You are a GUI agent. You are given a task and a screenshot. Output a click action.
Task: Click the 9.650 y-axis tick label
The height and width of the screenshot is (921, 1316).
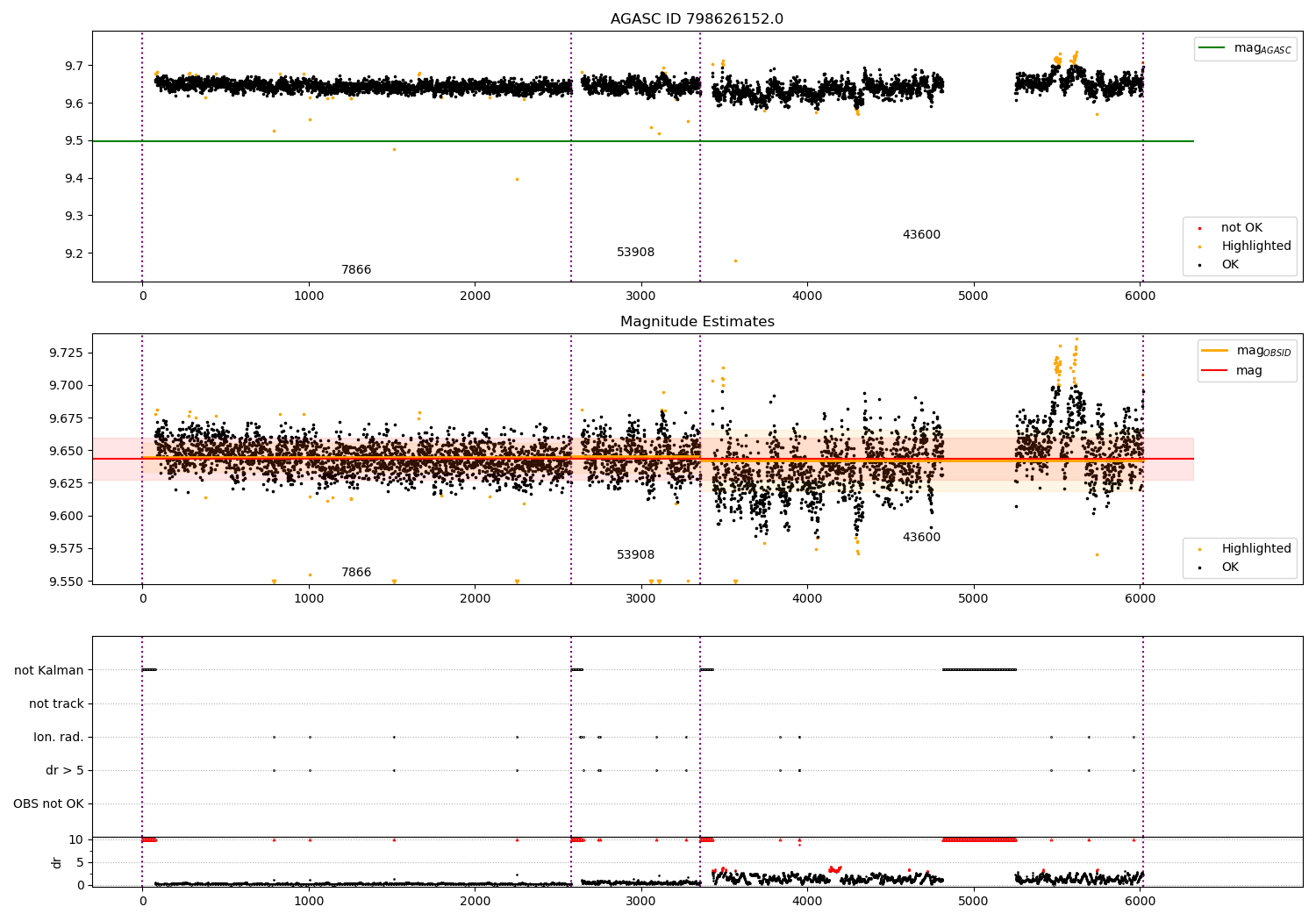click(68, 451)
